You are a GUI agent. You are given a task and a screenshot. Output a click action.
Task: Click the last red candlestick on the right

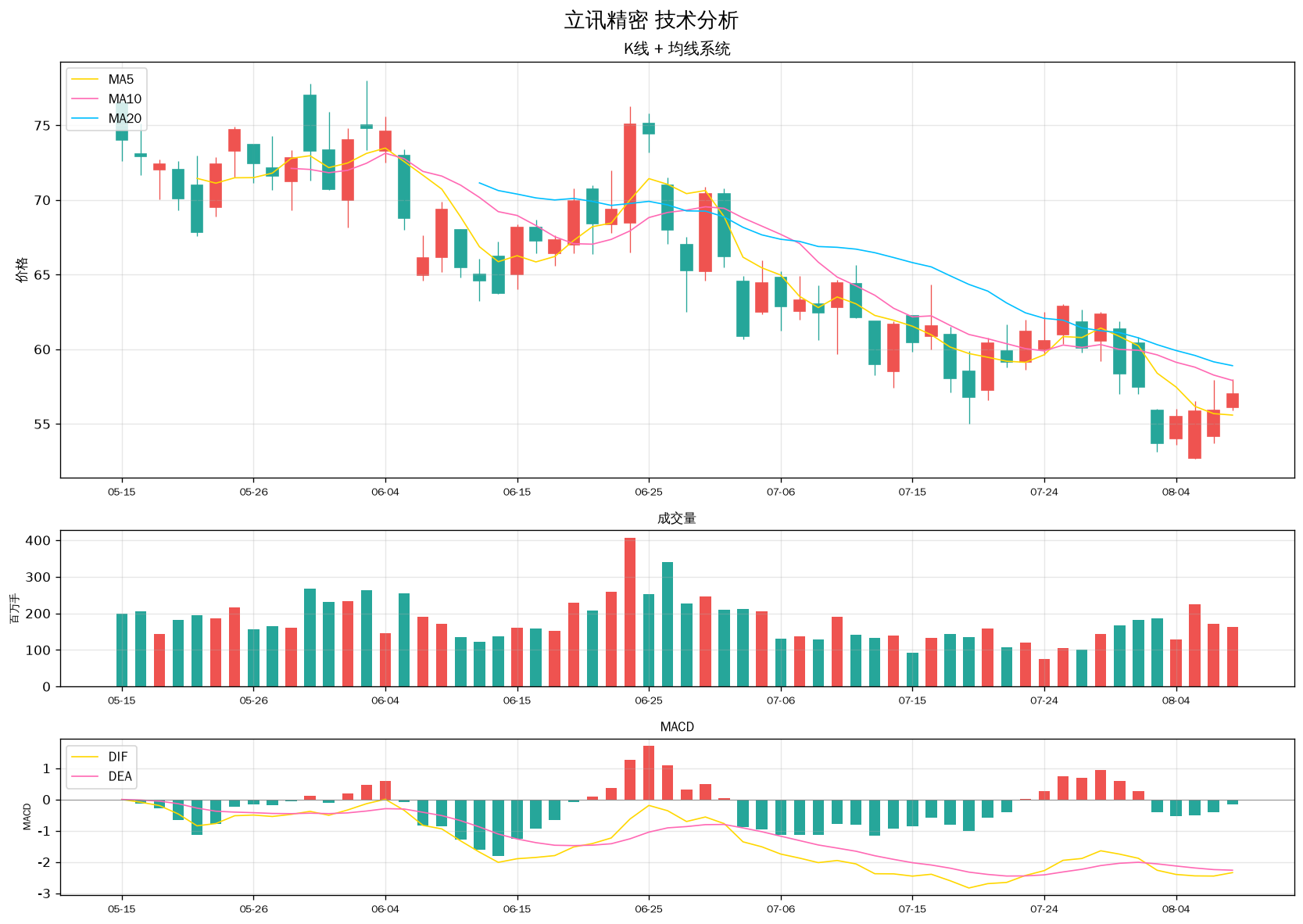pos(1233,401)
